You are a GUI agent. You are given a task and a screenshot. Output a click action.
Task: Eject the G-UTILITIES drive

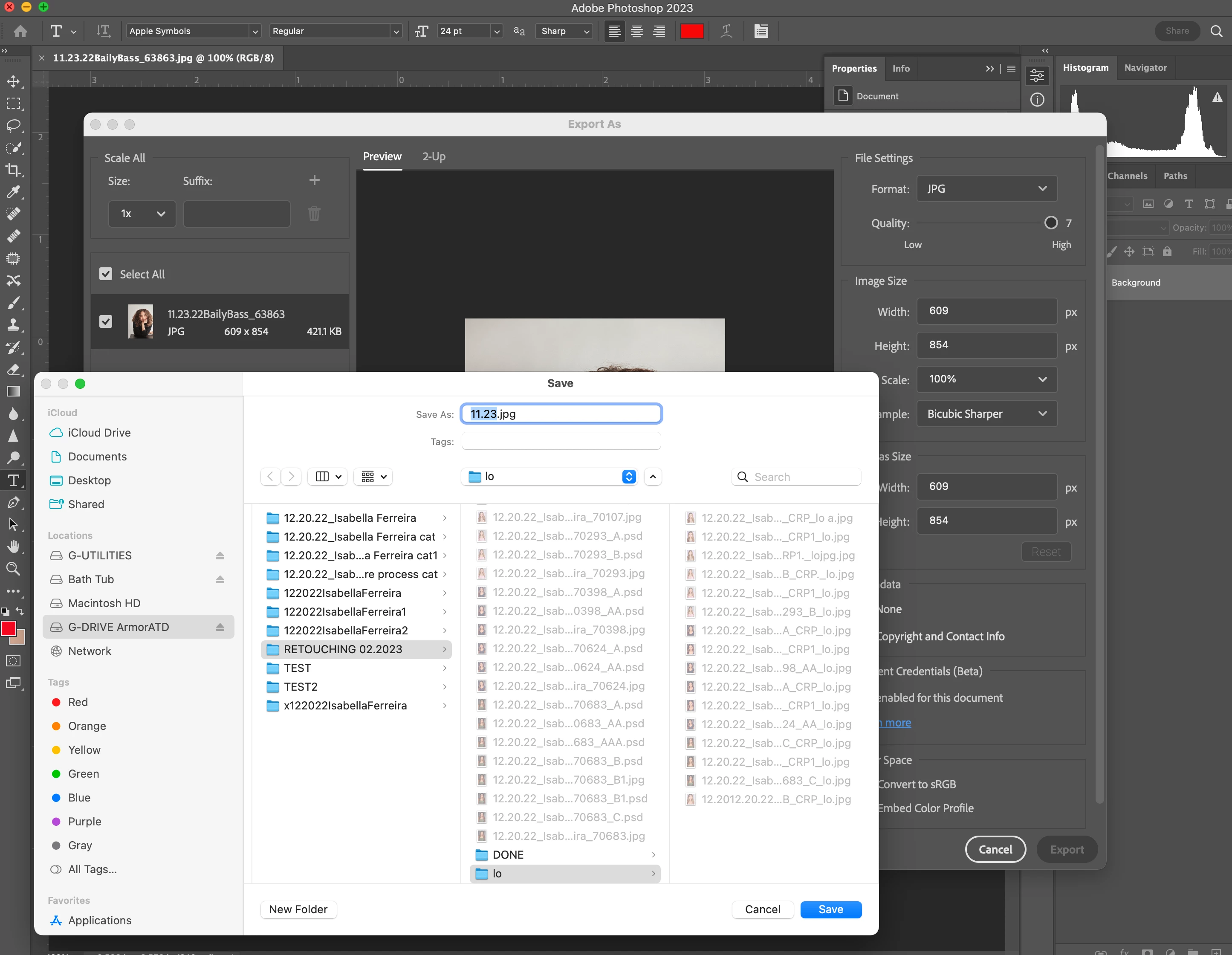click(x=220, y=556)
